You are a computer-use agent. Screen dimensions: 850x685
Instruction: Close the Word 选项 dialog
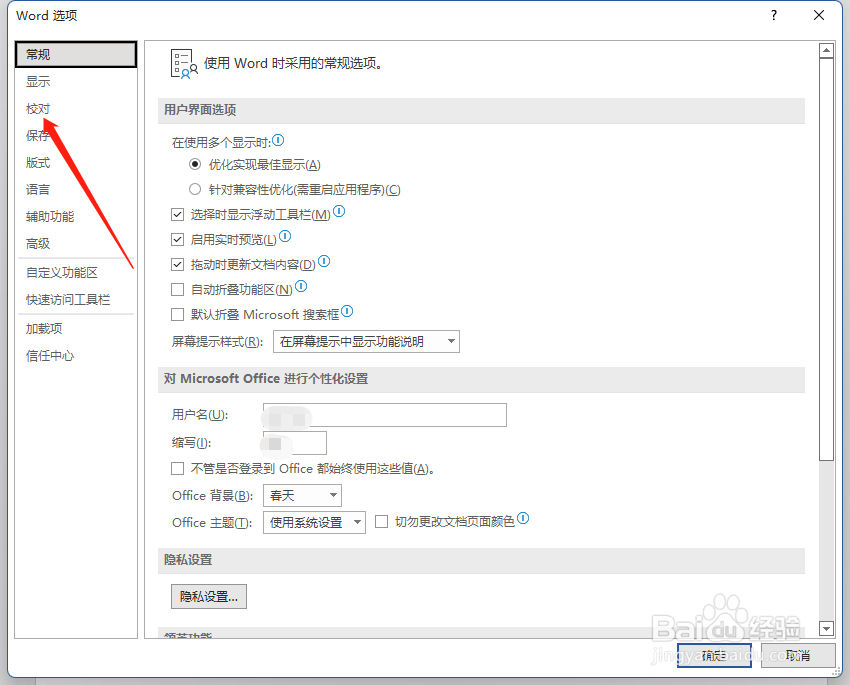pyautogui.click(x=819, y=15)
